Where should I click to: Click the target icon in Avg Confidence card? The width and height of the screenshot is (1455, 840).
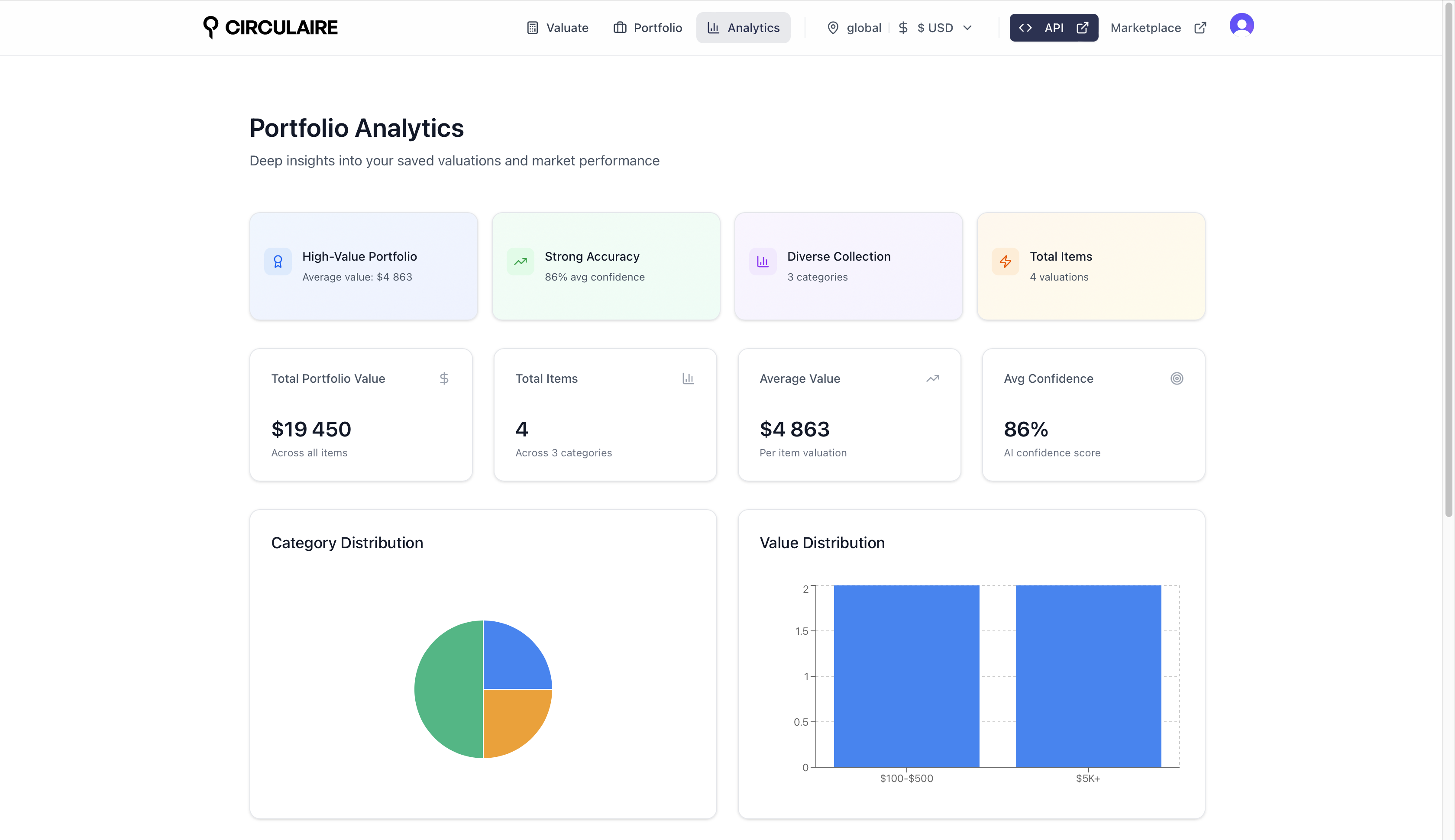1177,378
